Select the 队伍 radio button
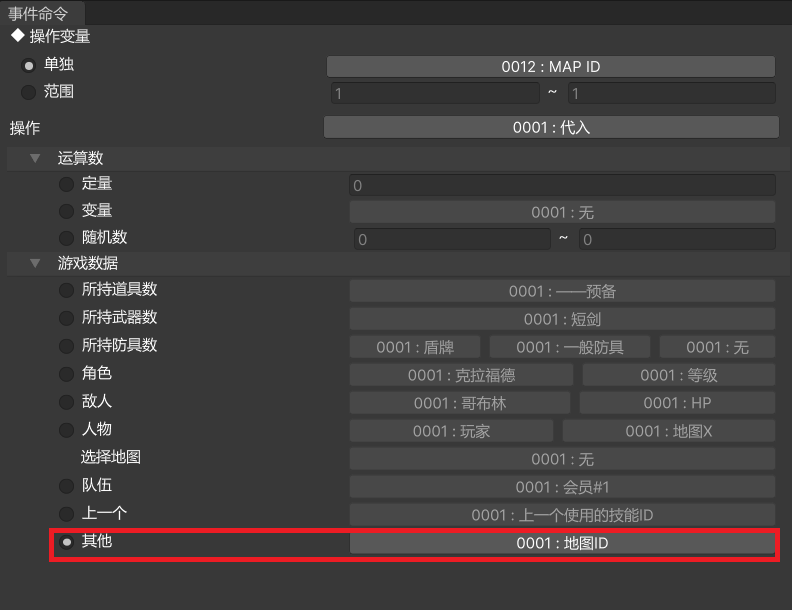 click(66, 486)
